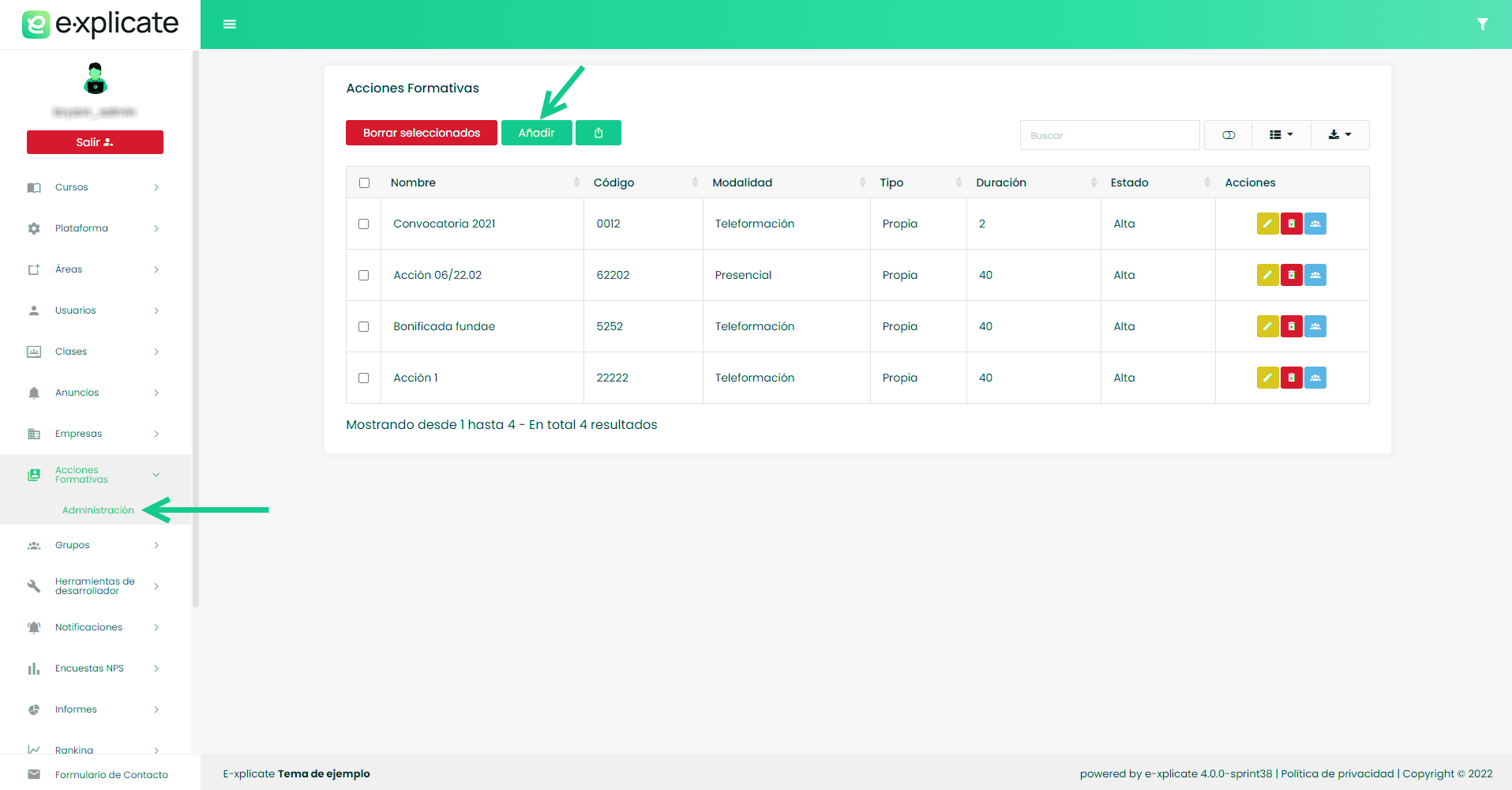
Task: Click the hamburger menu icon in header
Action: pyautogui.click(x=230, y=24)
